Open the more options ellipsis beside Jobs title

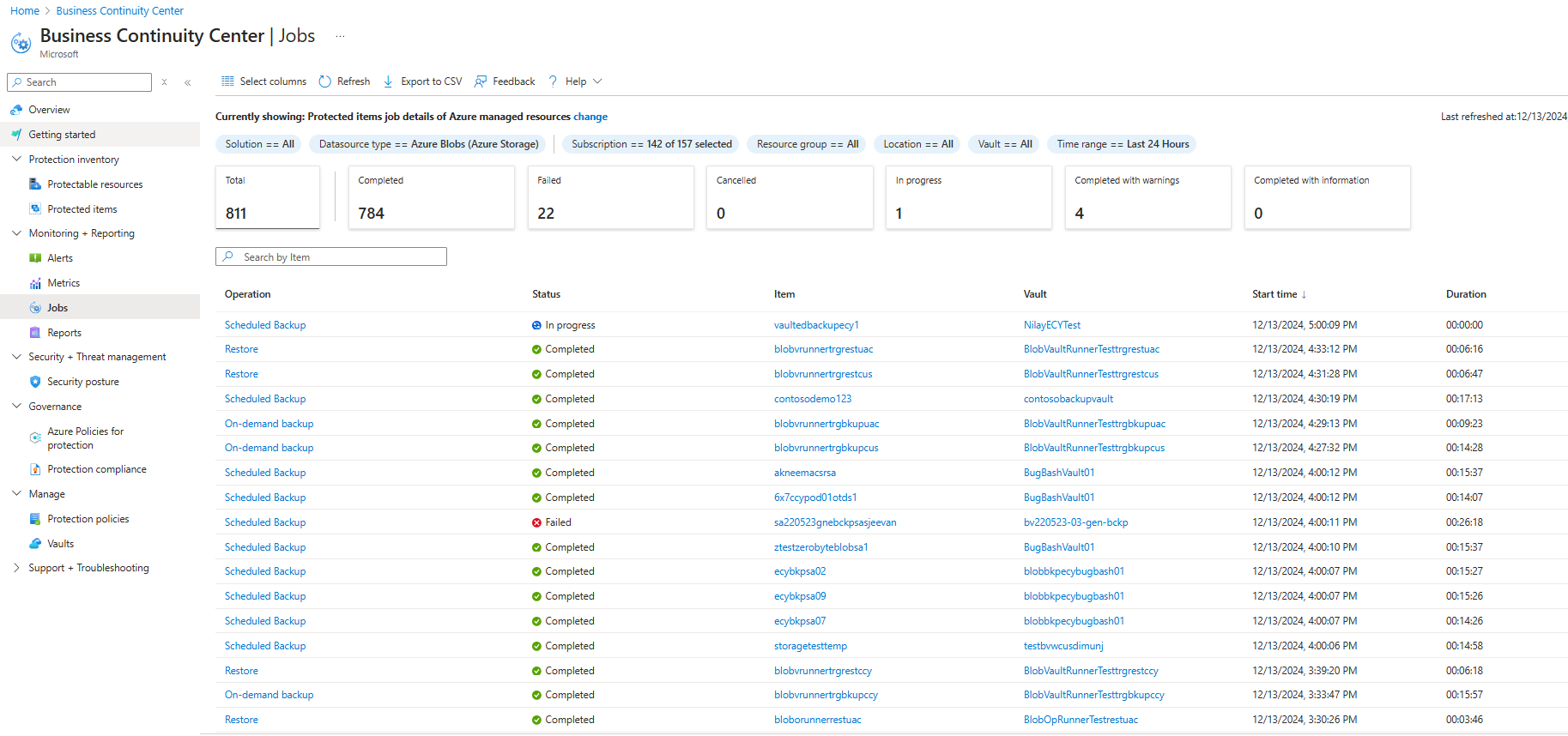tap(340, 36)
